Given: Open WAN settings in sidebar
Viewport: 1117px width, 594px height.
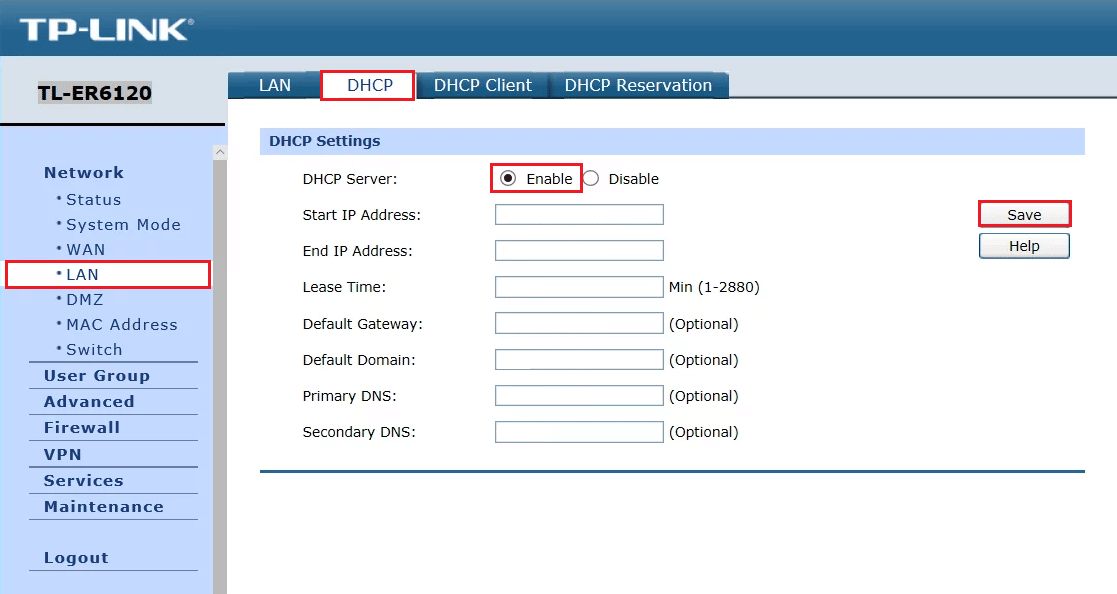Looking at the screenshot, I should 85,249.
